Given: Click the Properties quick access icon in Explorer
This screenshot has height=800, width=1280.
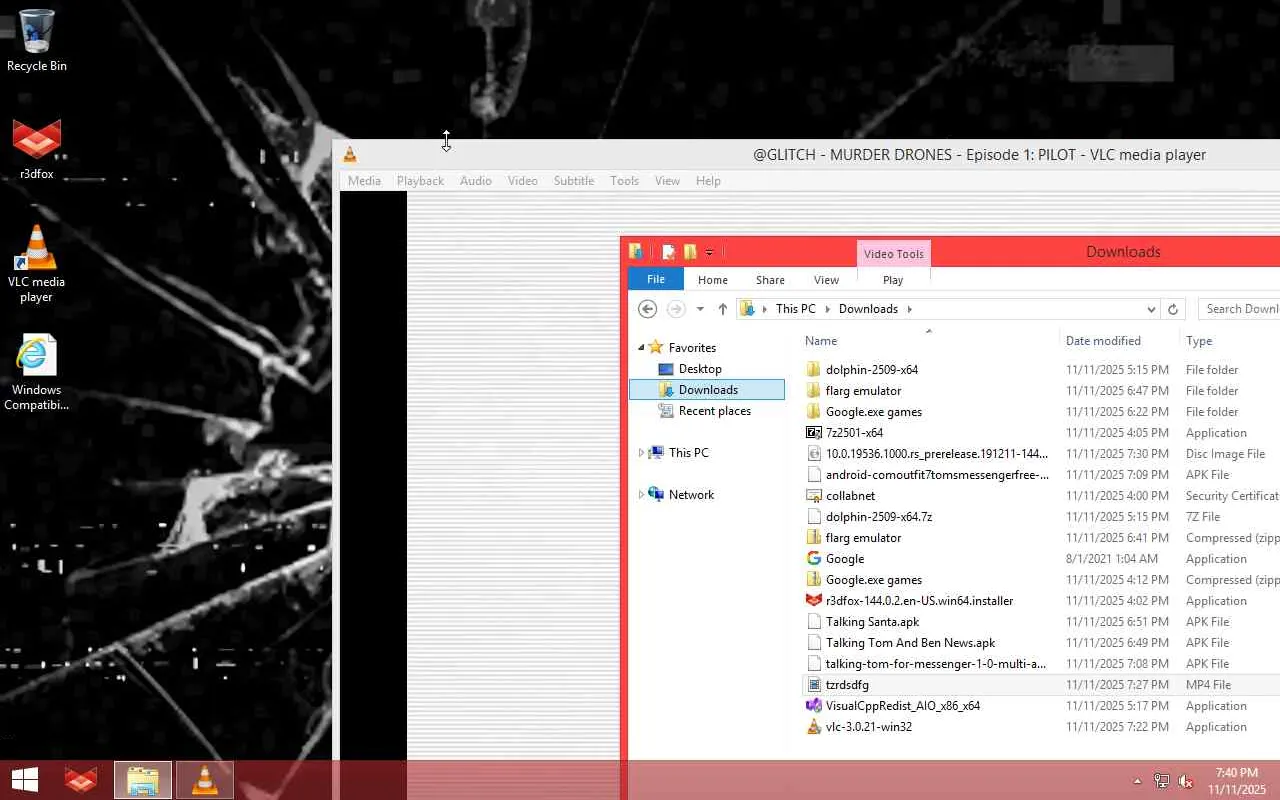Looking at the screenshot, I should 668,252.
